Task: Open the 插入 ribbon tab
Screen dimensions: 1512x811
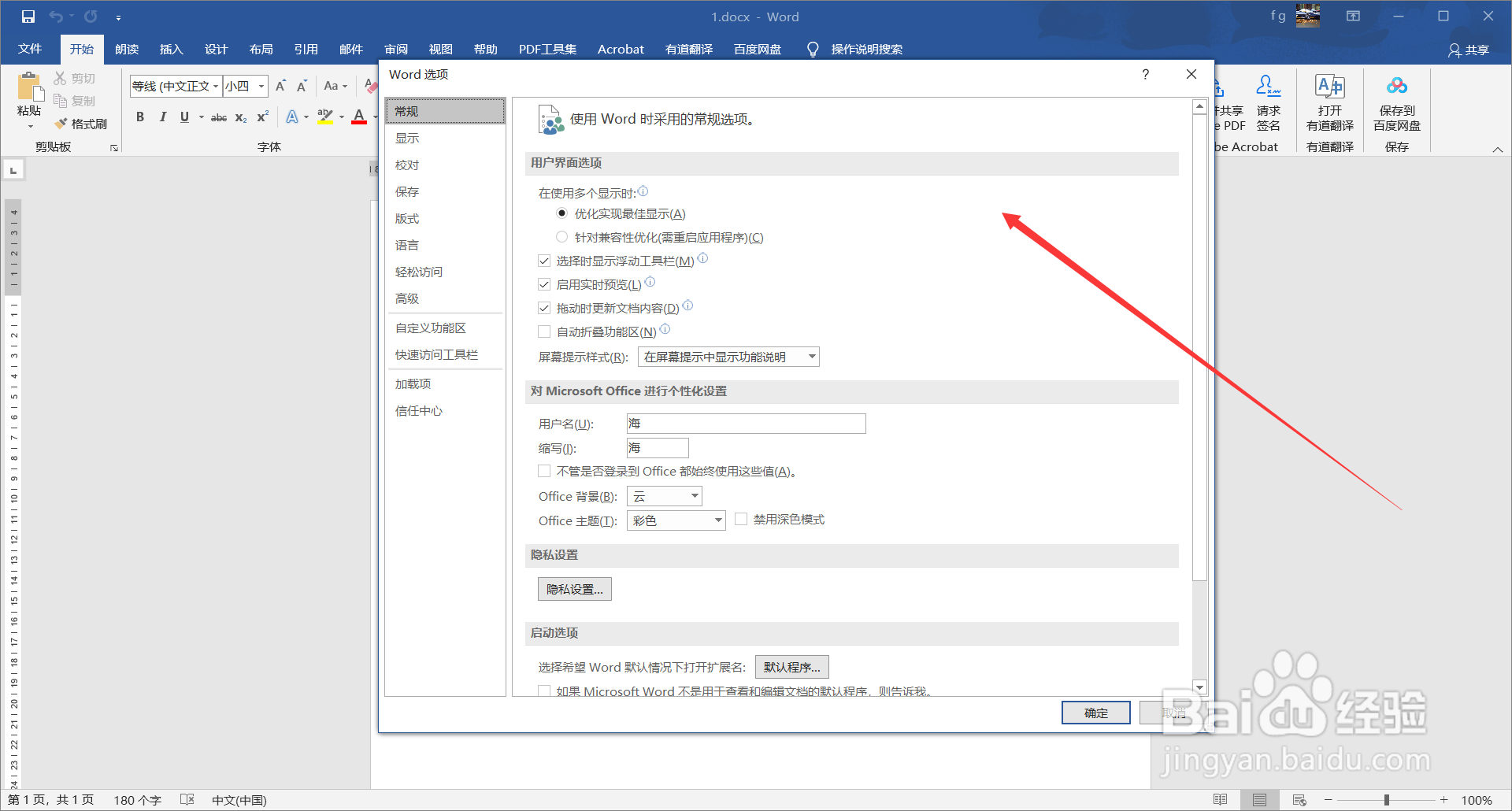Action: (171, 49)
